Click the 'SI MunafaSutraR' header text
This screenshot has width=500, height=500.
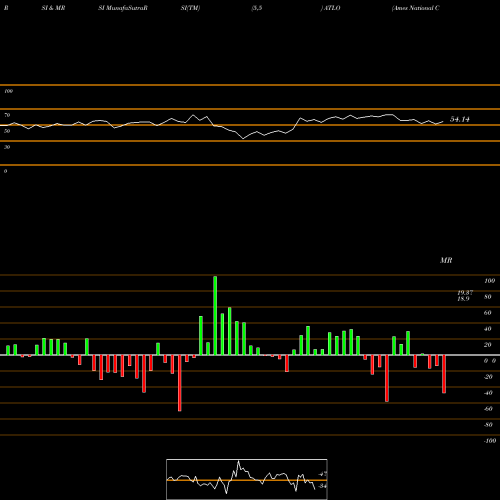click(x=123, y=8)
